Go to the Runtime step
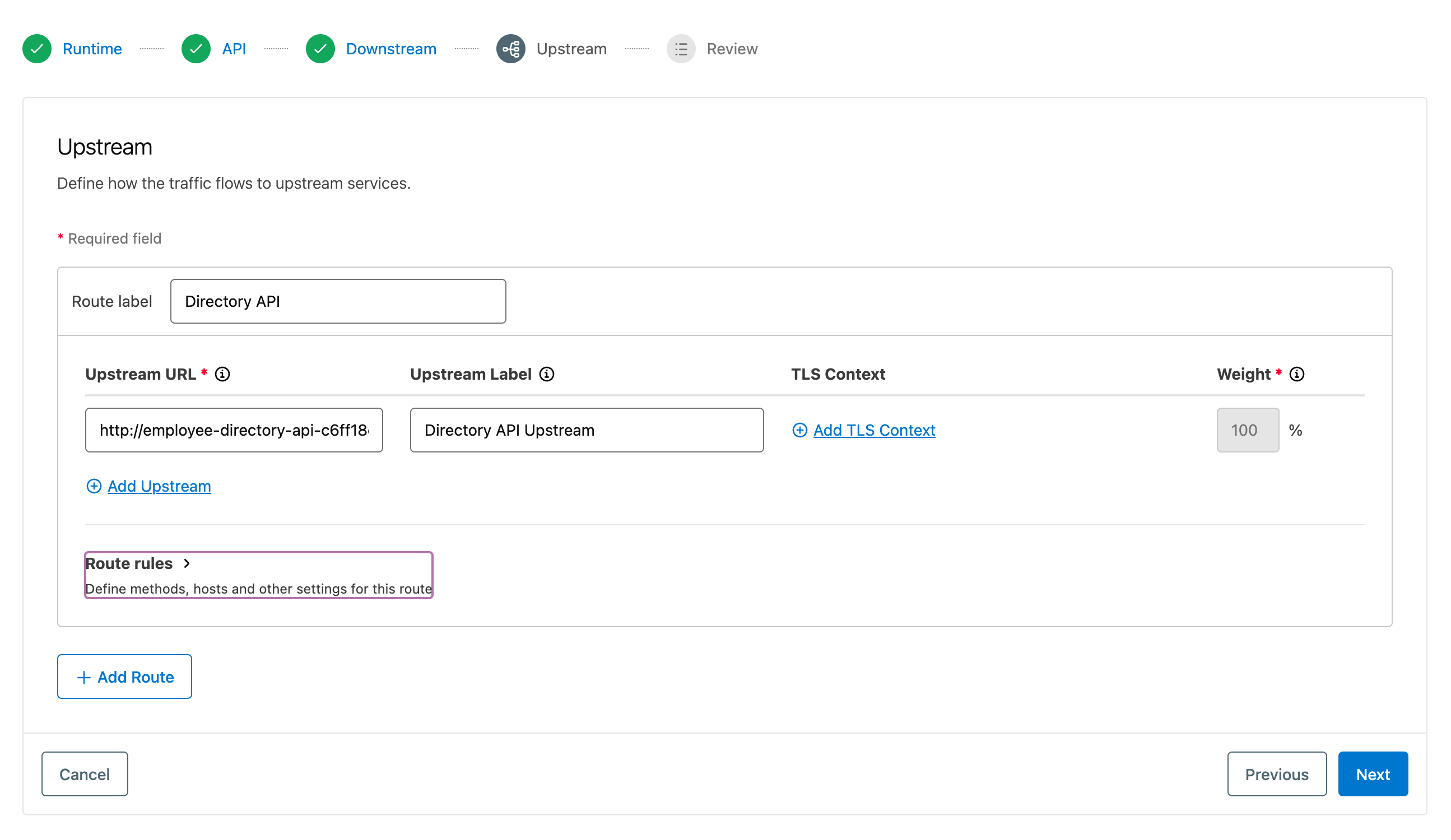1451x840 pixels. click(92, 49)
